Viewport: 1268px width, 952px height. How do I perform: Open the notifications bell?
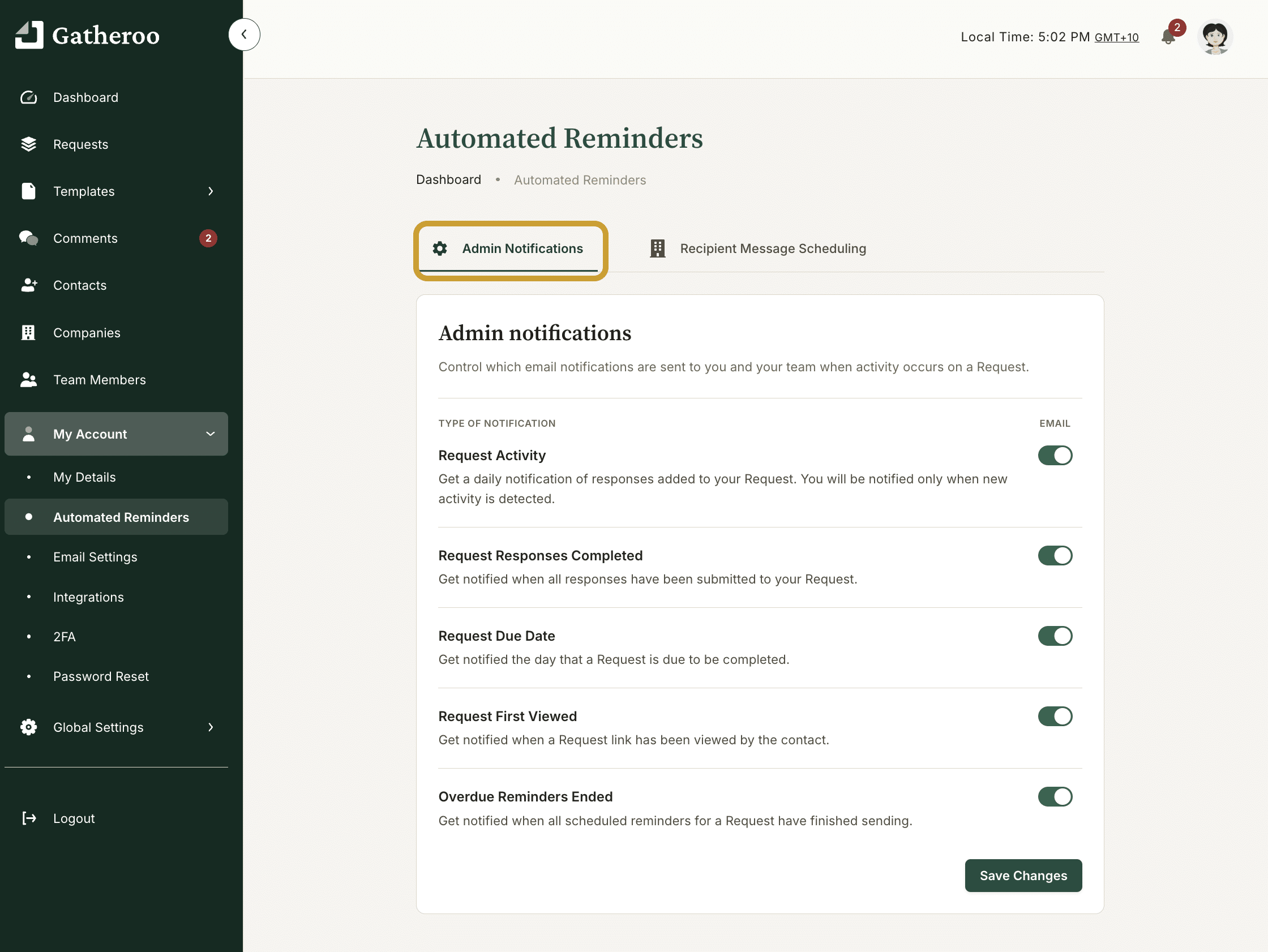[x=1168, y=37]
